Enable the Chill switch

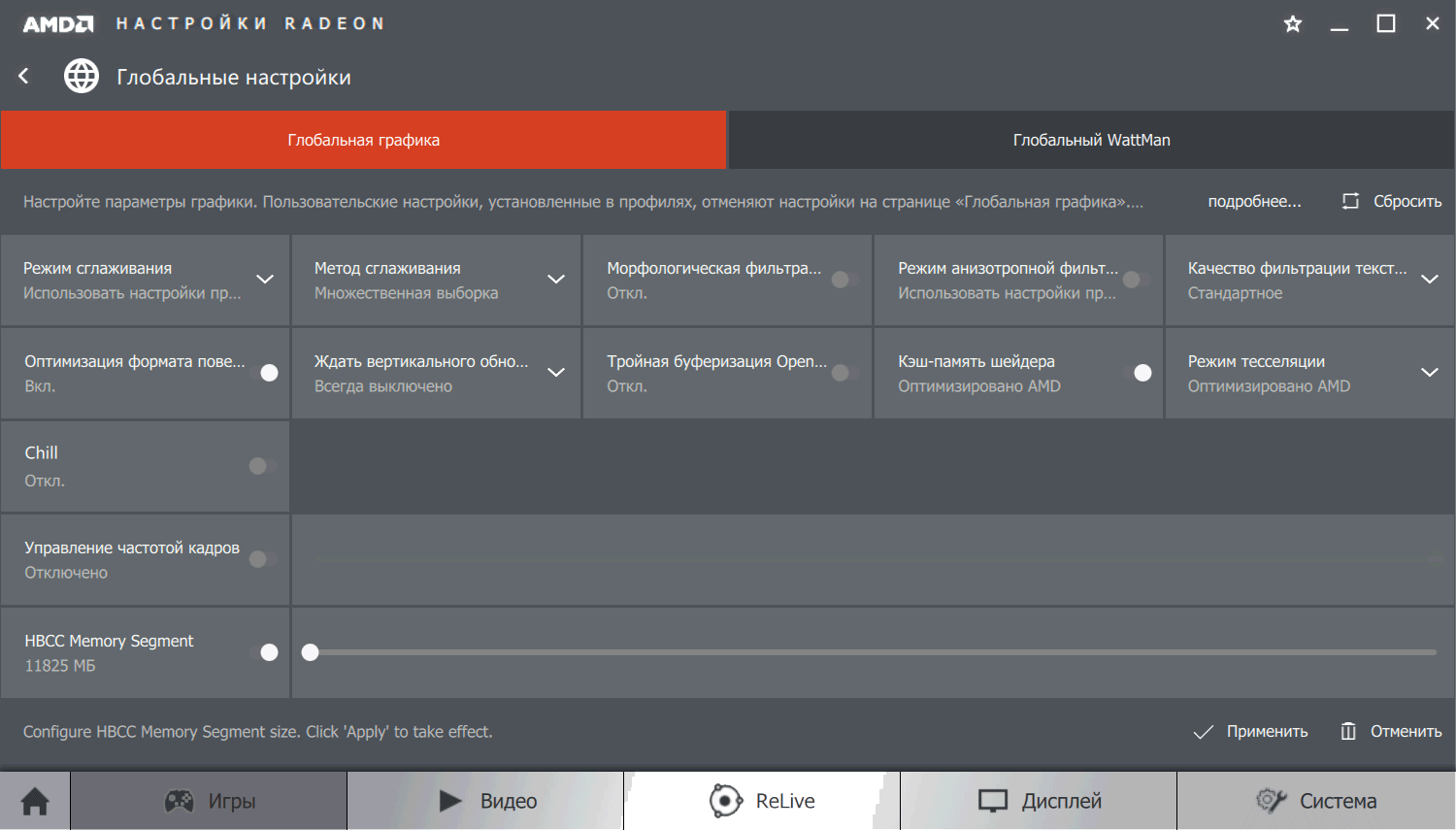(x=263, y=466)
